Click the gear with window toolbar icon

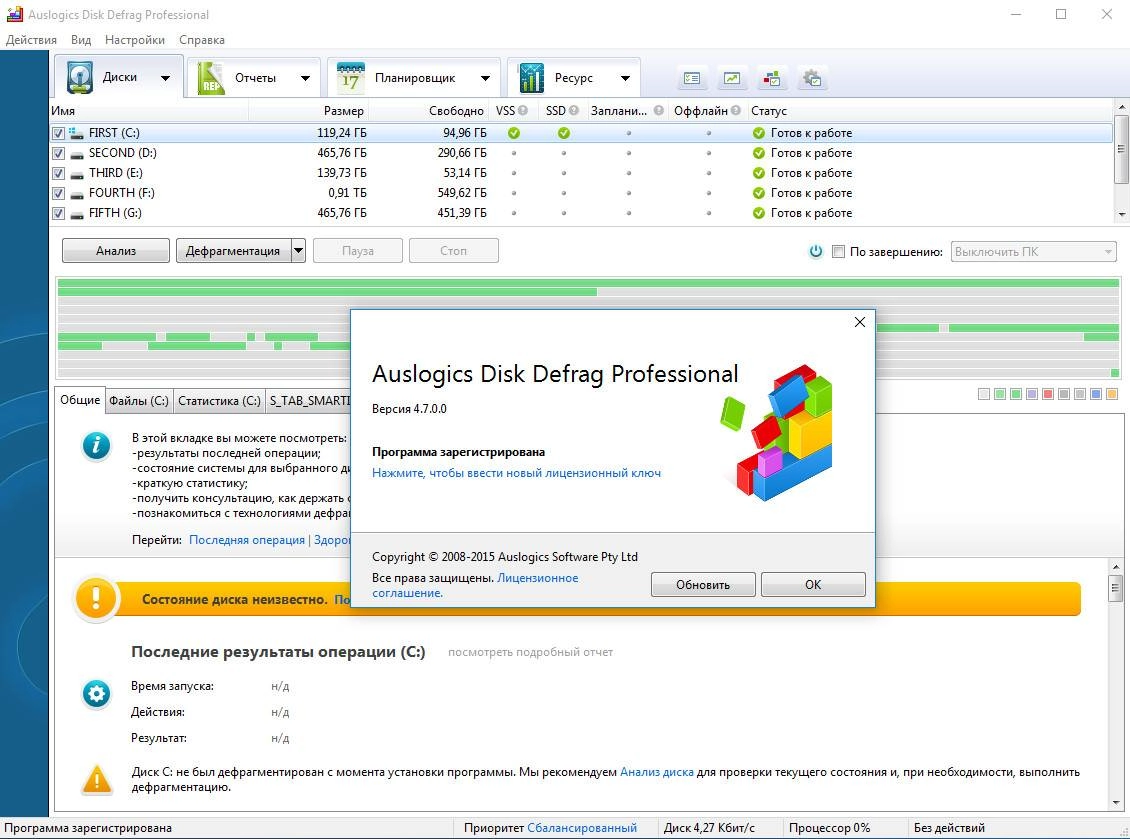coord(812,78)
